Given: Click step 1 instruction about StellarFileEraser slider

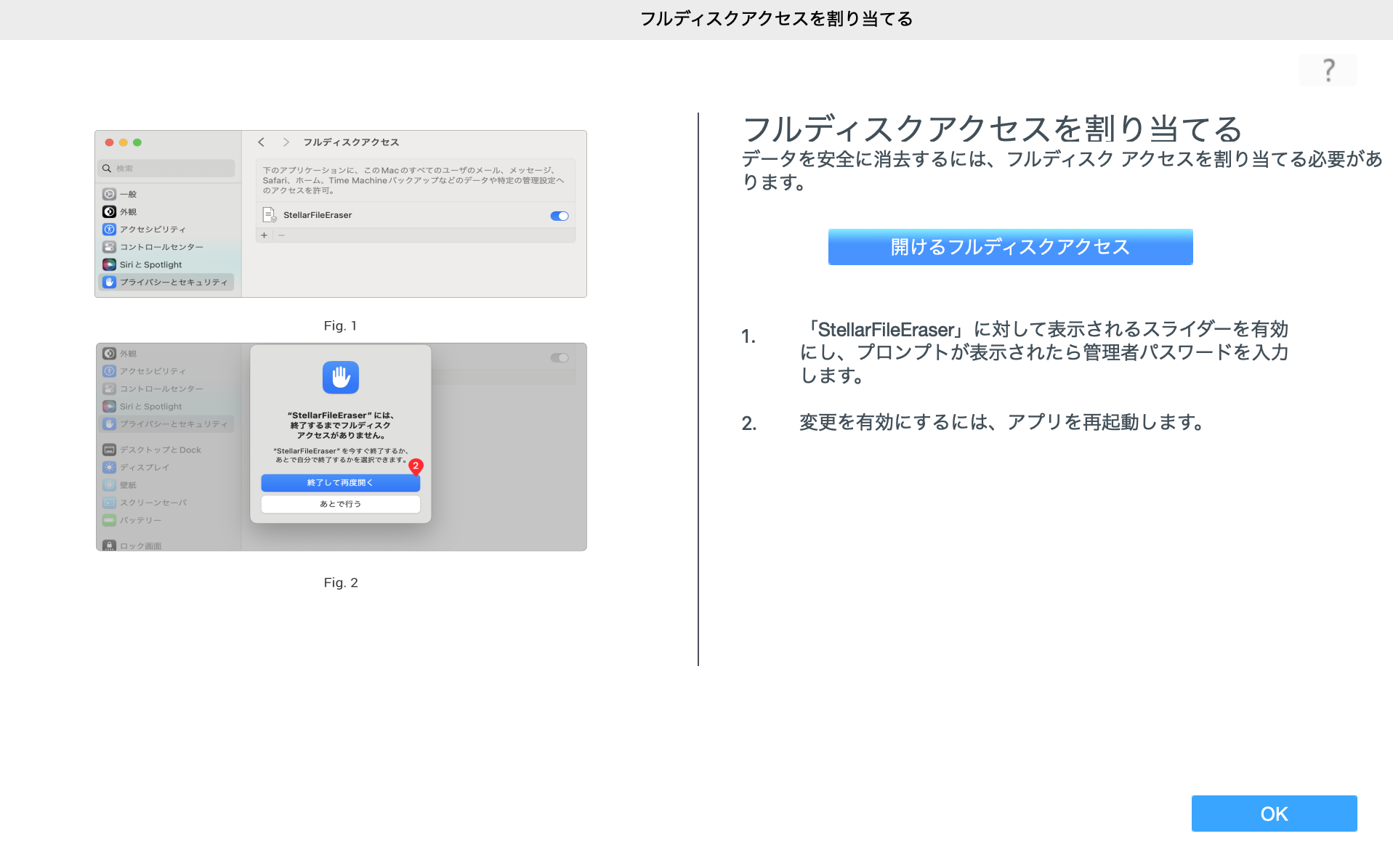Looking at the screenshot, I should [1043, 352].
